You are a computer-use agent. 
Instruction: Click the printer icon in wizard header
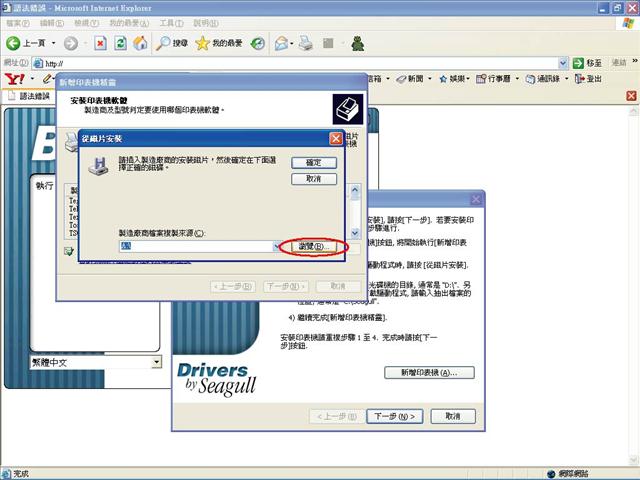pos(348,109)
